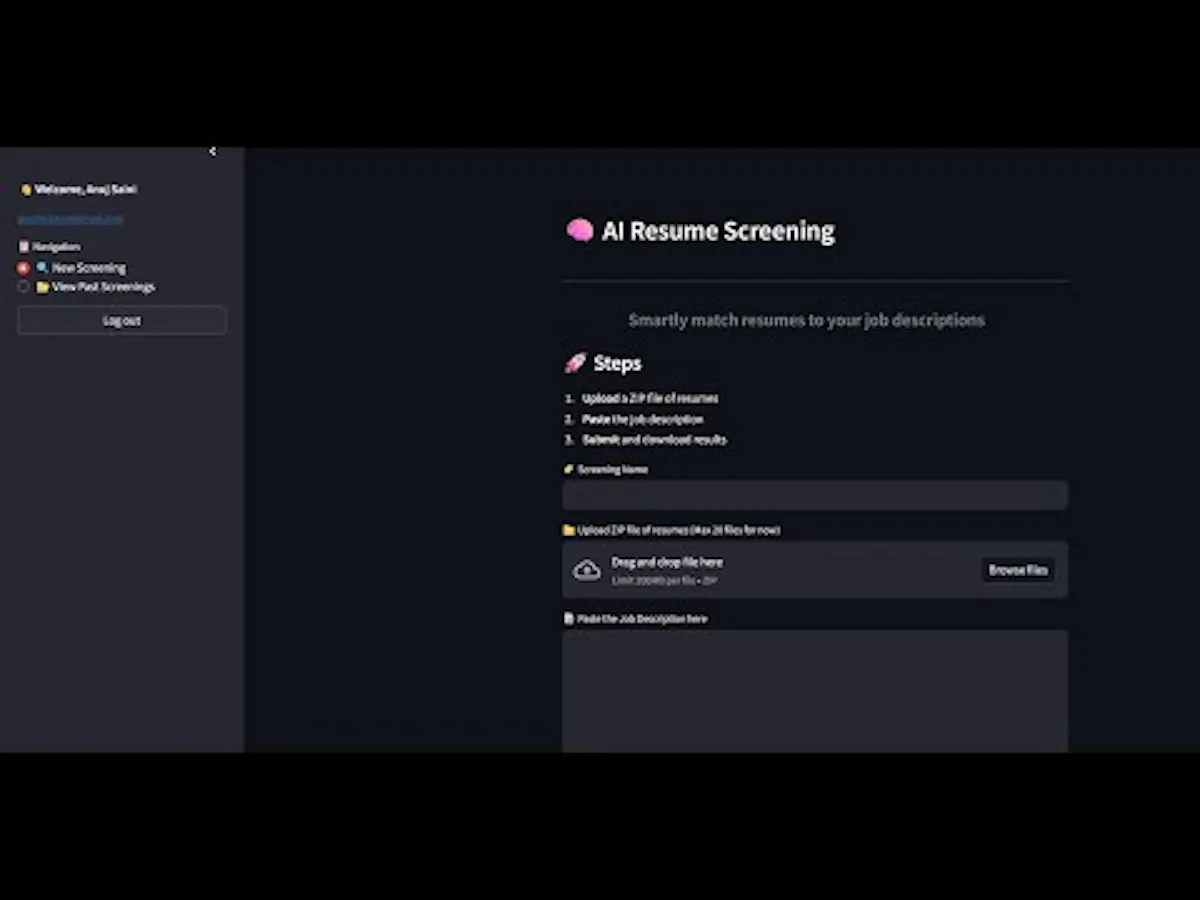The width and height of the screenshot is (1200, 900).
Task: Collapse the sidebar with the arrow
Action: (212, 152)
